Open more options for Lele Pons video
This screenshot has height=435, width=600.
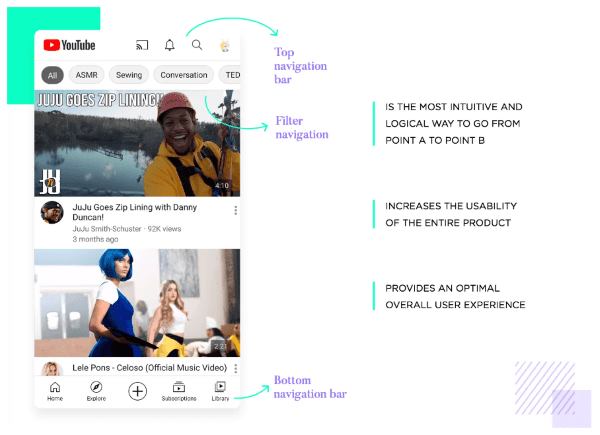[235, 368]
